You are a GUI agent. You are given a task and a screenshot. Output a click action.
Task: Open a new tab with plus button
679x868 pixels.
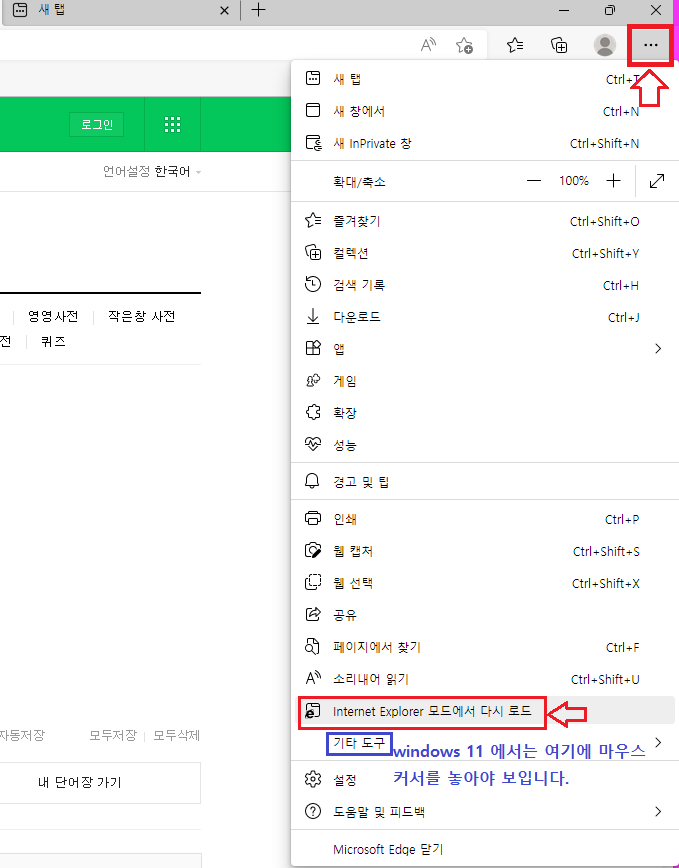(x=258, y=10)
